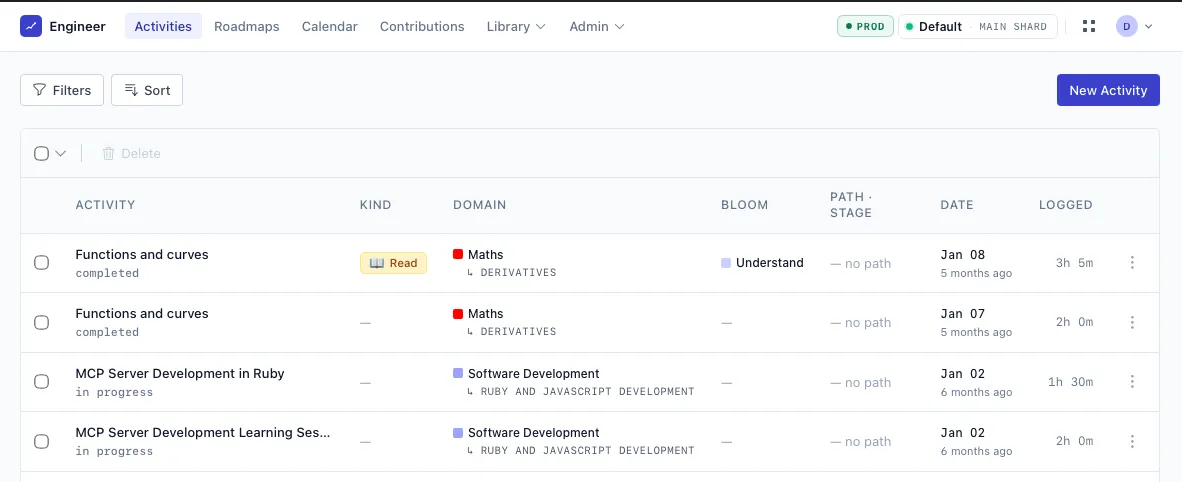This screenshot has width=1182, height=482.
Task: Open the Sort button
Action: click(147, 90)
